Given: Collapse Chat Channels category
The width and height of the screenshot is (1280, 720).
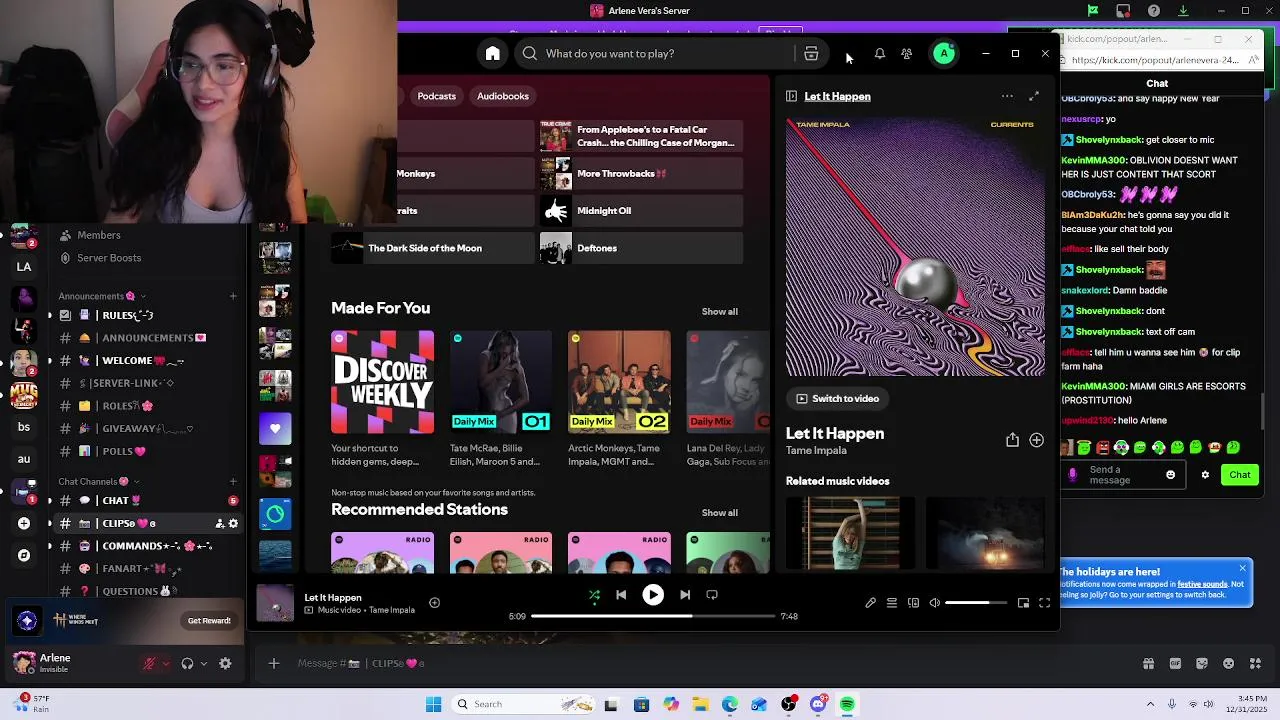Looking at the screenshot, I should pos(98,482).
